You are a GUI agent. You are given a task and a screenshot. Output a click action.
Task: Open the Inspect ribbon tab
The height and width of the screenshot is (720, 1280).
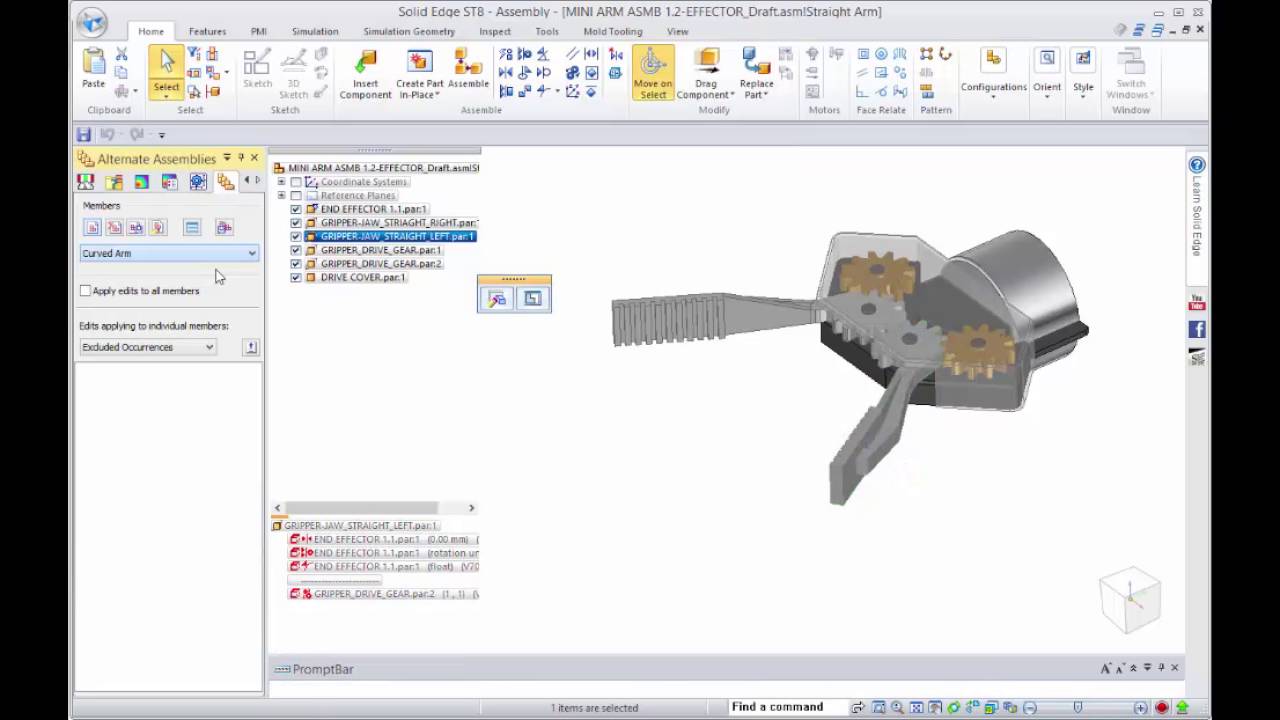pos(495,31)
